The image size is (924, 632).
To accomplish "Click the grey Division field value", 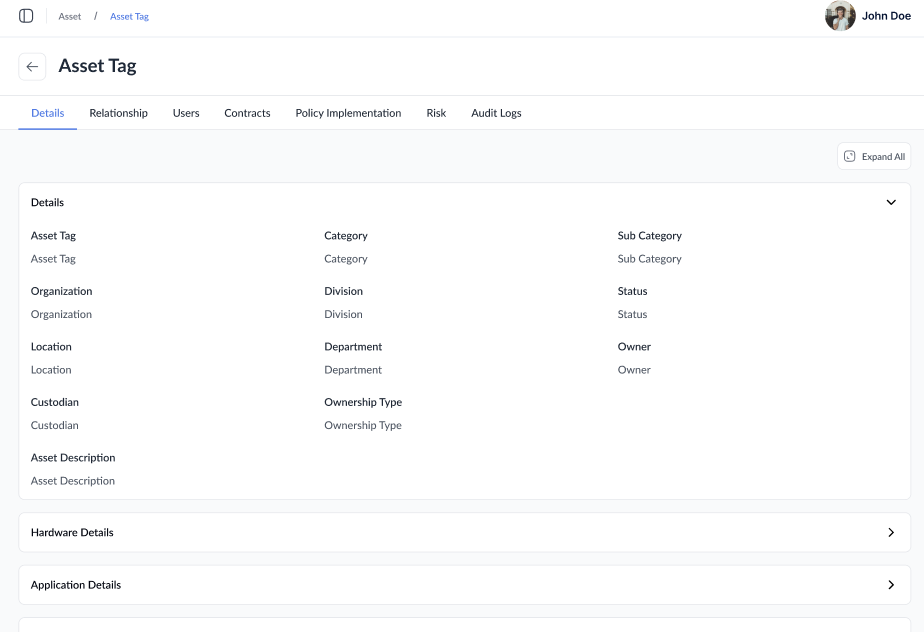I will 343,314.
